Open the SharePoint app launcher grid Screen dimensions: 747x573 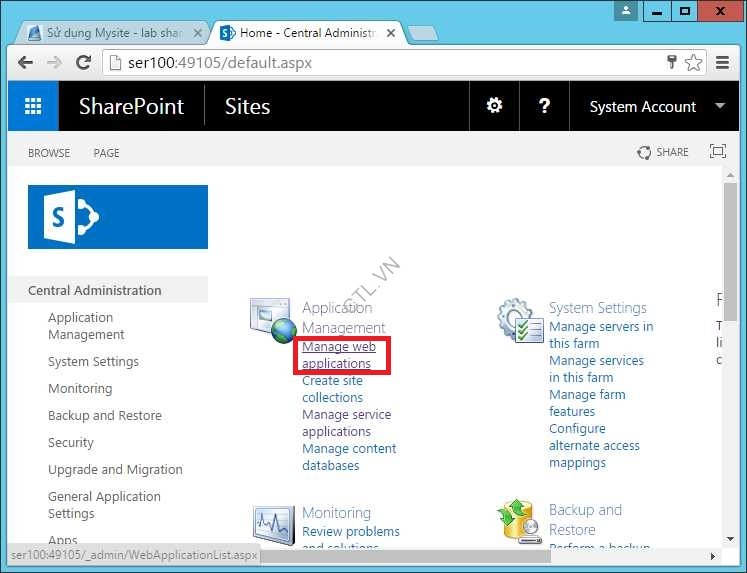tap(33, 106)
